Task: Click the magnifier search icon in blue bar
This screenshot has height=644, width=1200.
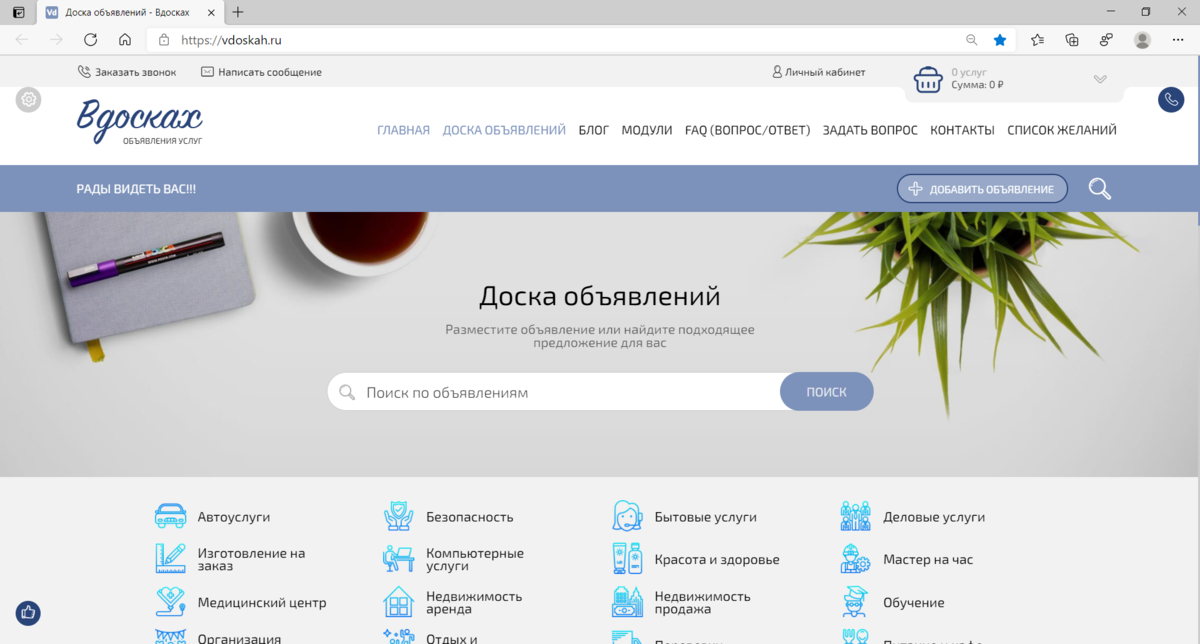Action: pyautogui.click(x=1100, y=189)
